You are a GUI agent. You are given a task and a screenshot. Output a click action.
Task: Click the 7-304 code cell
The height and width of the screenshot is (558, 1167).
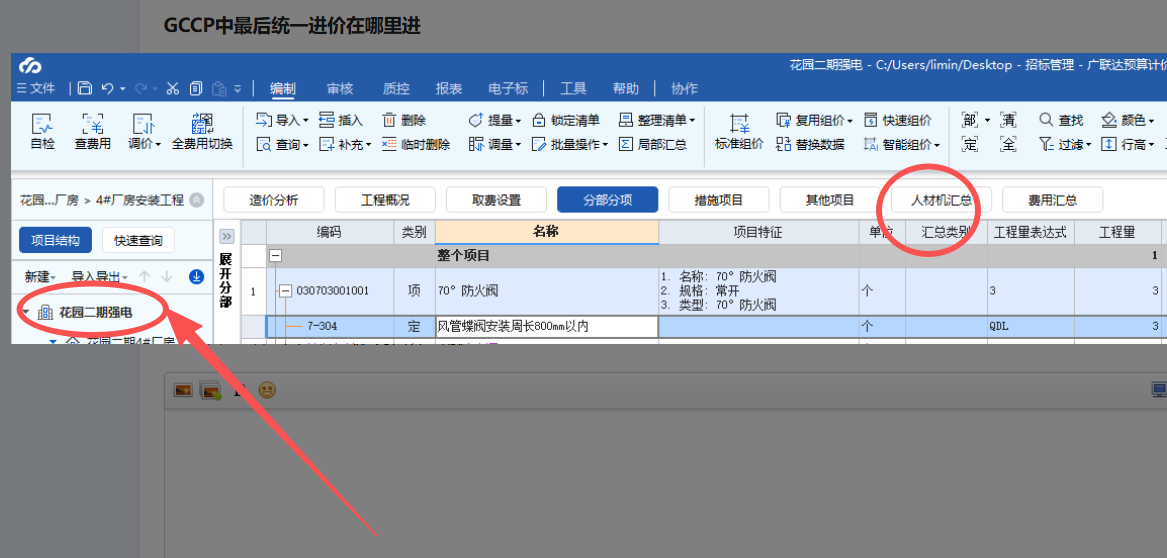click(330, 327)
